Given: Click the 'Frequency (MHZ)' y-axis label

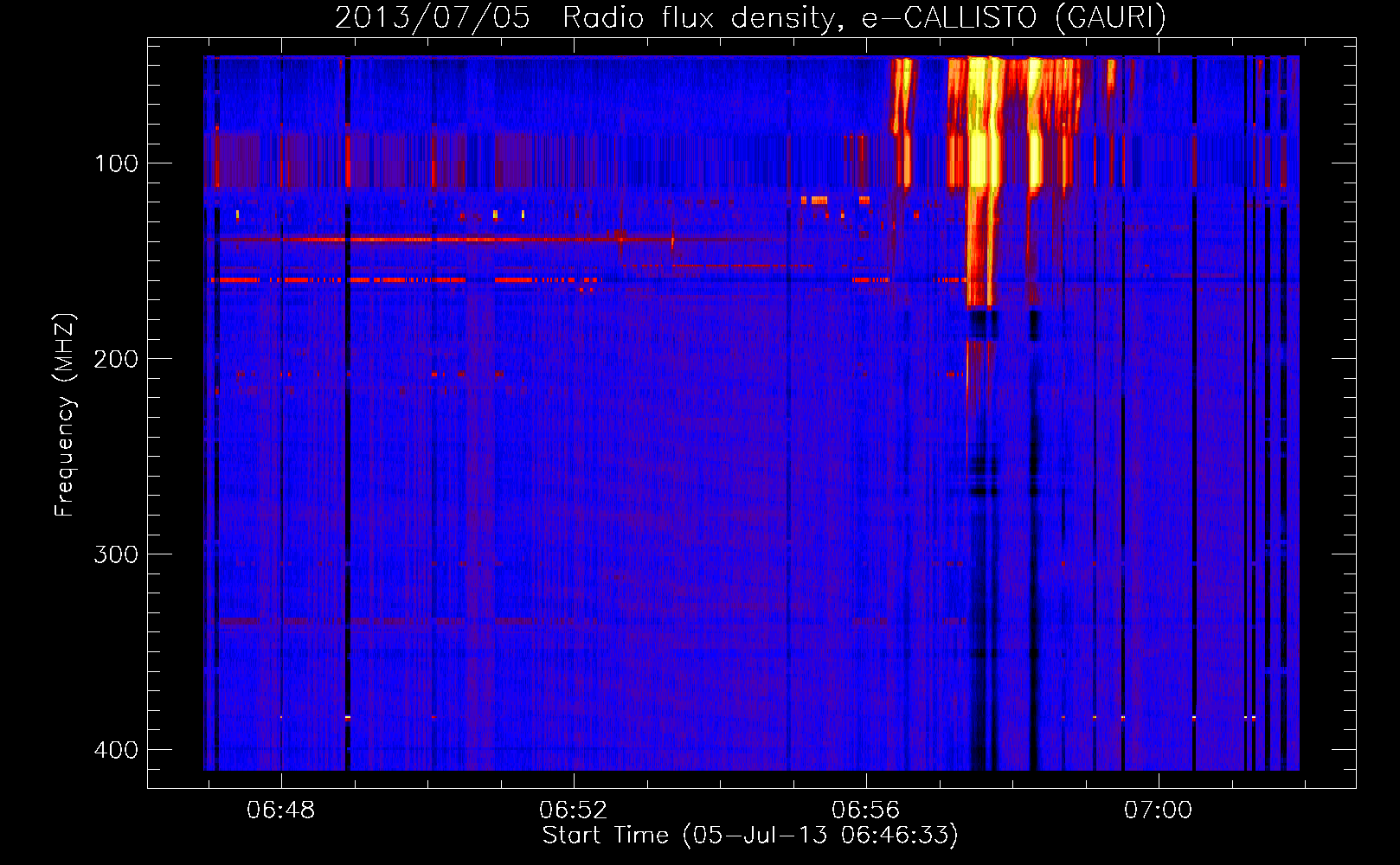Looking at the screenshot, I should 65,414.
